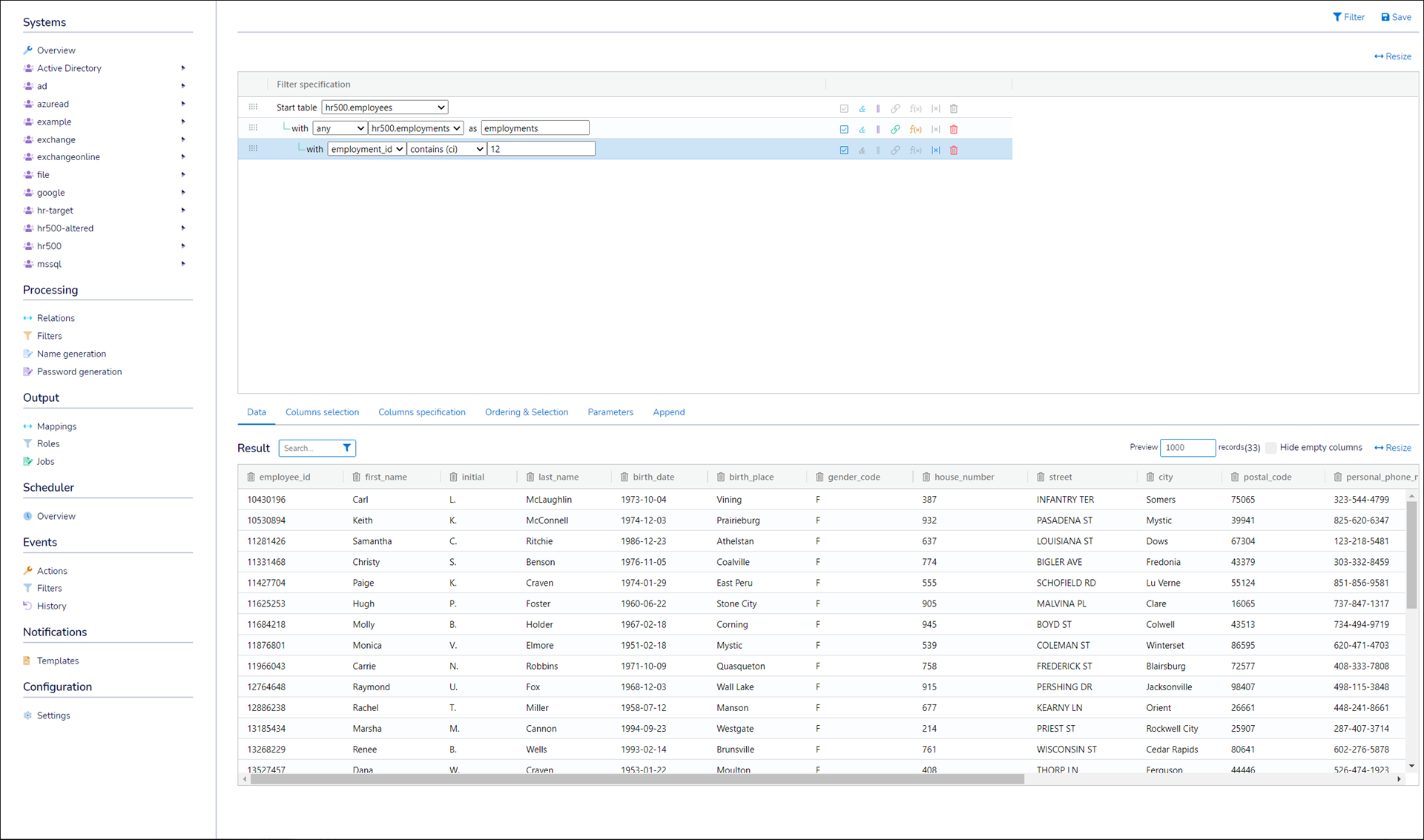The height and width of the screenshot is (840, 1424).
Task: Click the green link icon on employments row
Action: 895,129
